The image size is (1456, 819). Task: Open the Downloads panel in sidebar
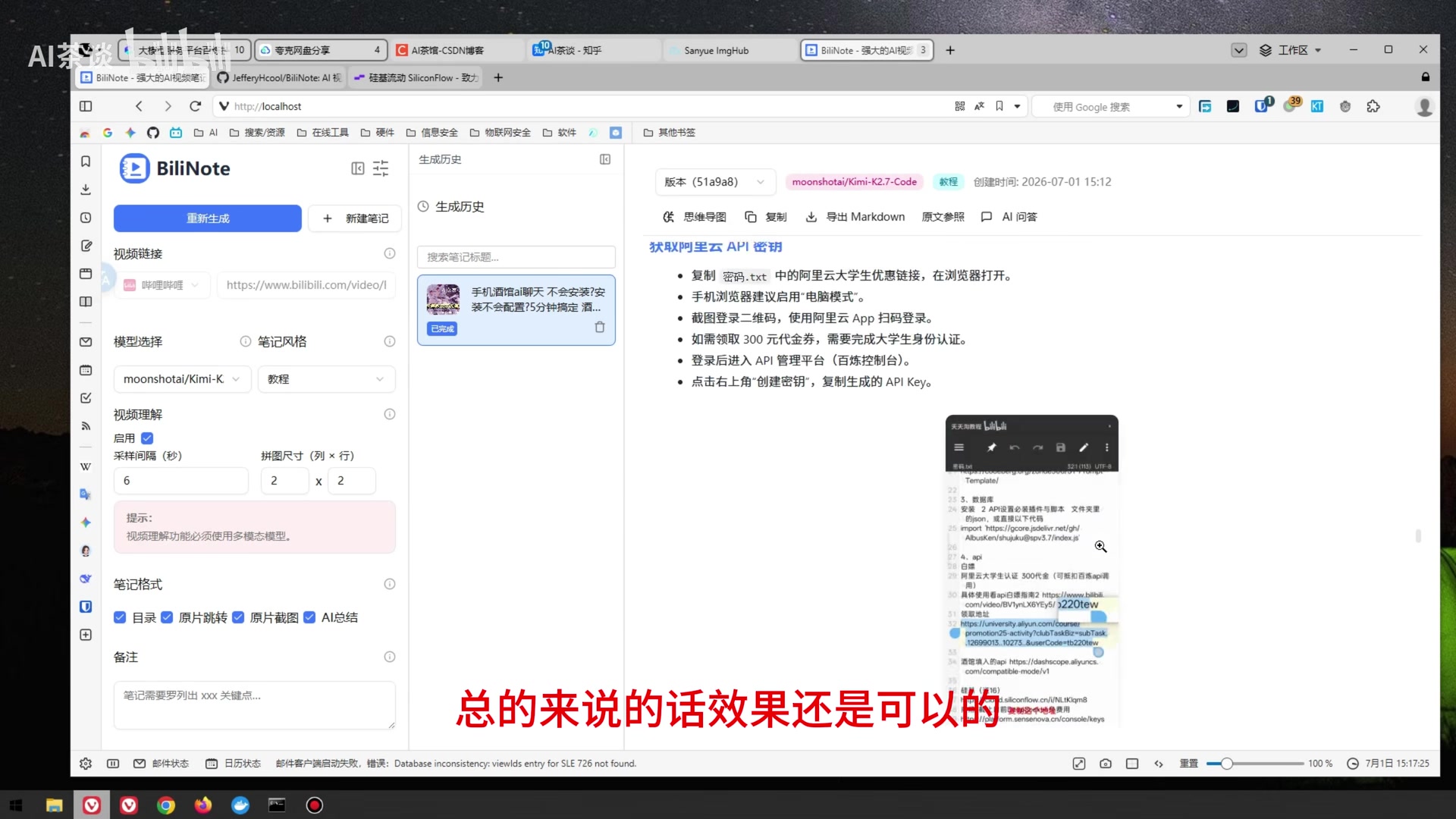(86, 190)
